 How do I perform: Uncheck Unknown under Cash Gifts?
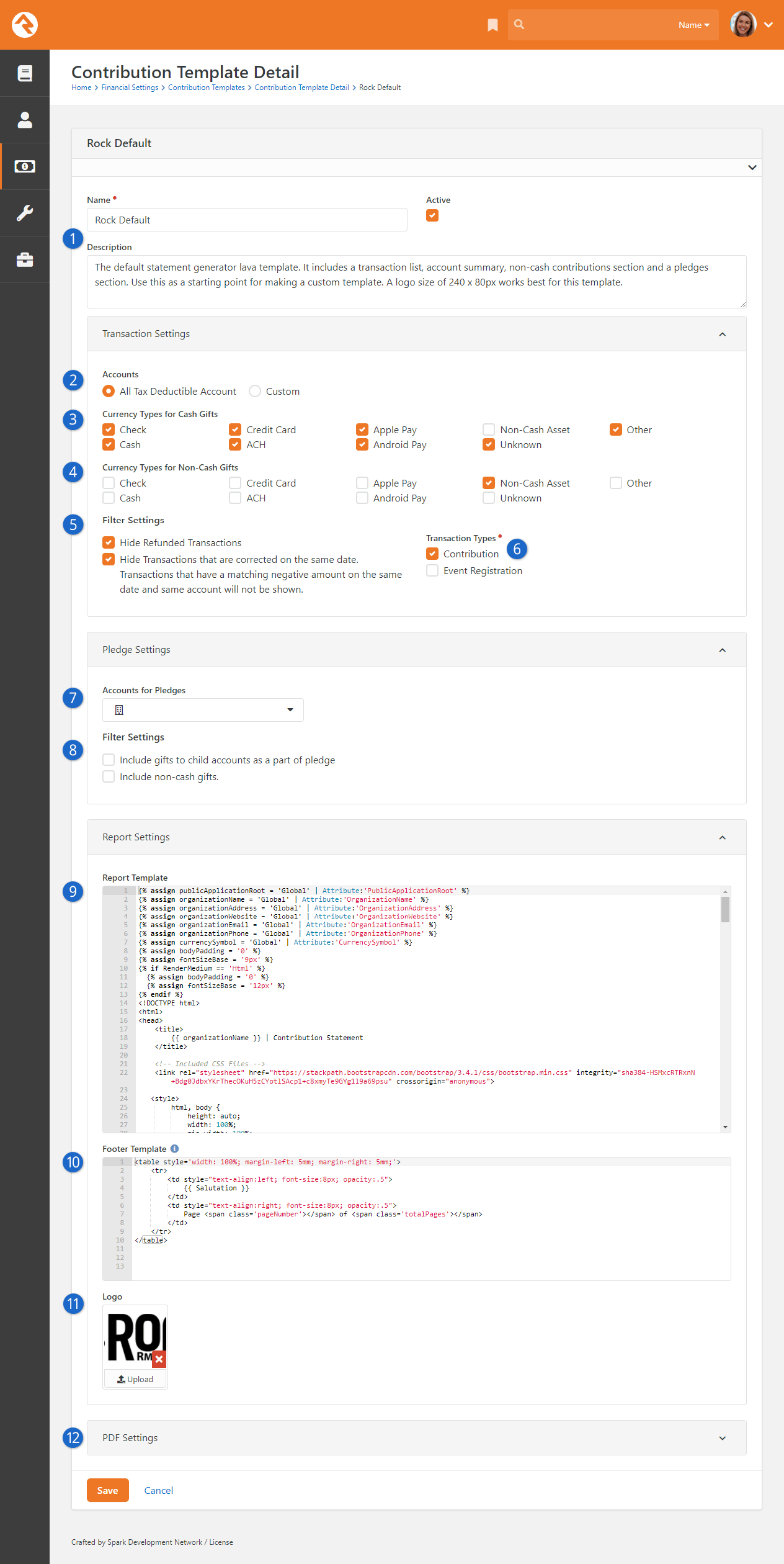click(489, 444)
